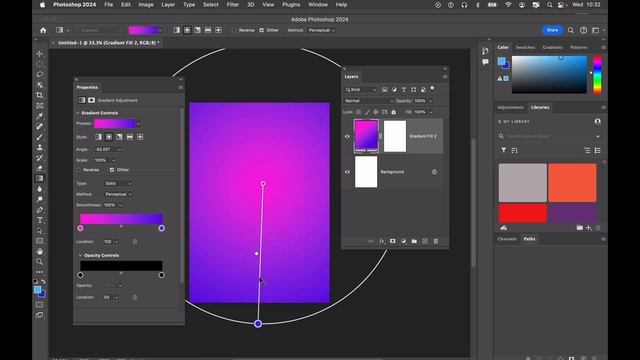The height and width of the screenshot is (360, 640).
Task: Switch libraries to list view
Action: pos(598,151)
